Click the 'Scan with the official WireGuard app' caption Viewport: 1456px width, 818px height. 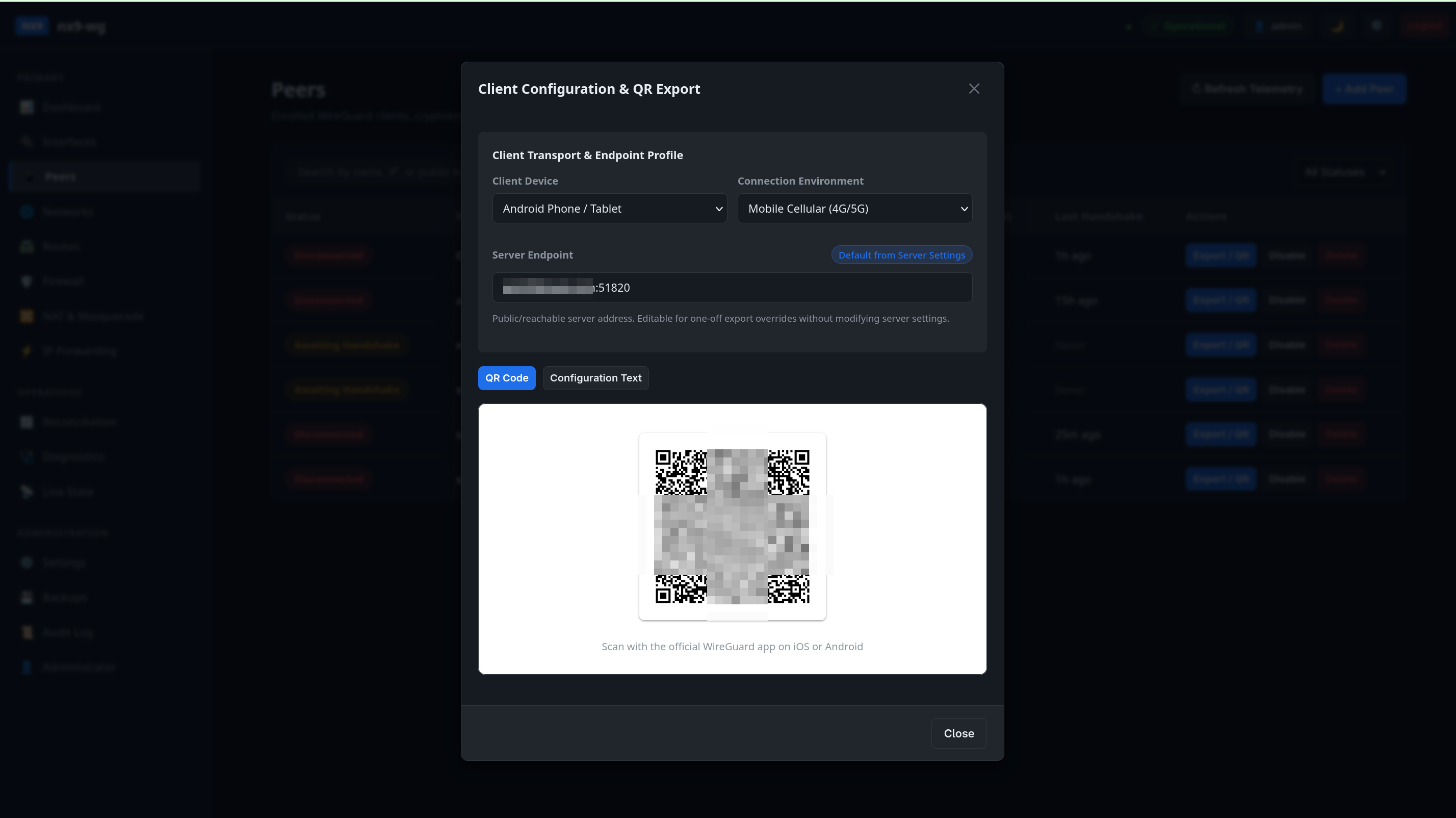732,647
